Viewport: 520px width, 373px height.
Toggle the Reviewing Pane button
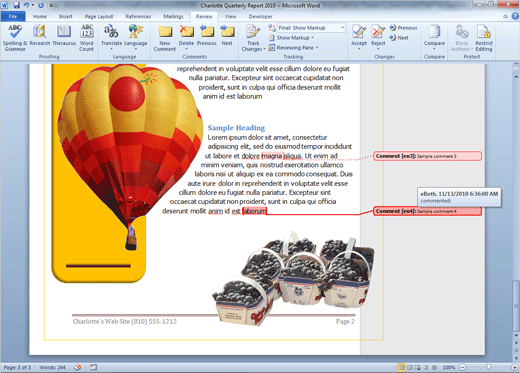(x=291, y=48)
